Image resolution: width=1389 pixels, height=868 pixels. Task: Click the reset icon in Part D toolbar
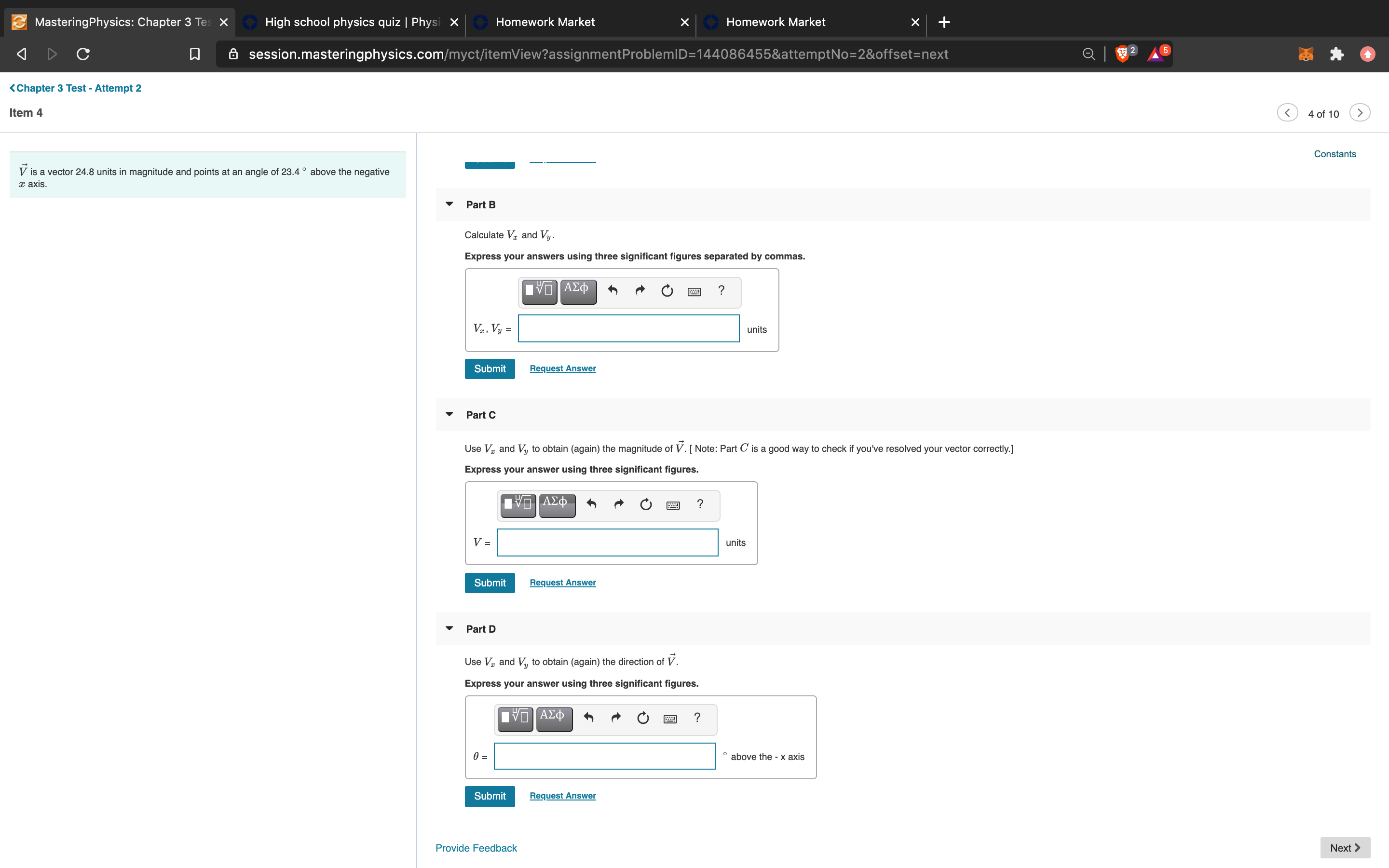tap(643, 718)
